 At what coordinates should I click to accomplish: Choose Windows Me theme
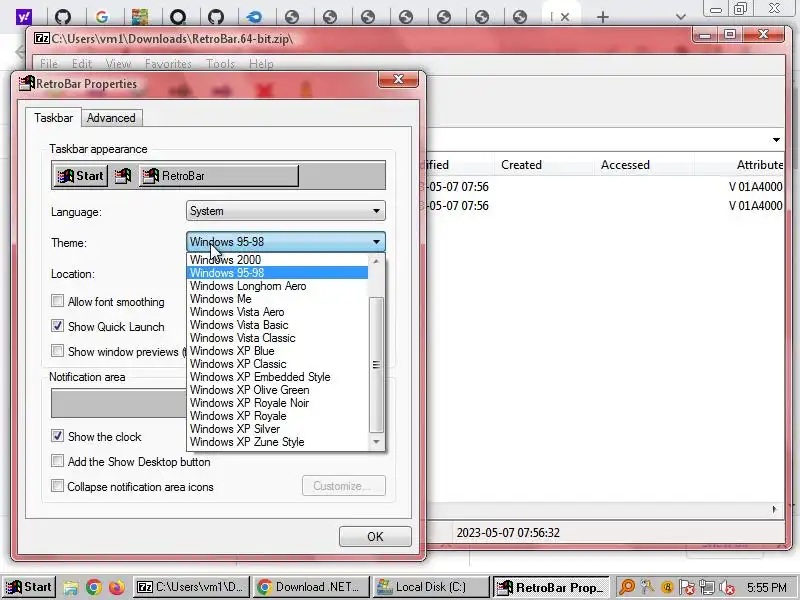coord(278,299)
